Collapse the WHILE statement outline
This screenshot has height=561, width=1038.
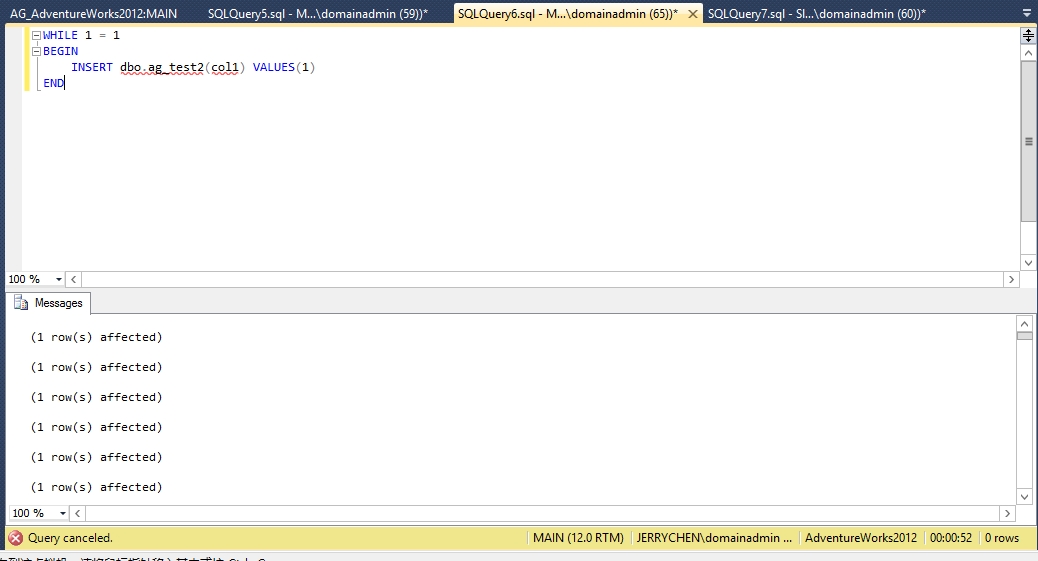click(x=36, y=36)
